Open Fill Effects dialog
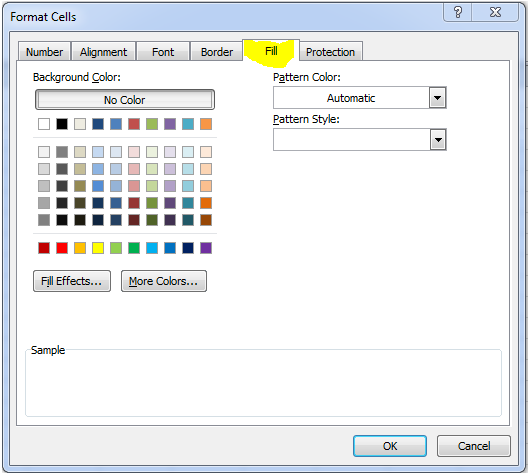Viewport: 528px width, 473px height. tap(72, 281)
